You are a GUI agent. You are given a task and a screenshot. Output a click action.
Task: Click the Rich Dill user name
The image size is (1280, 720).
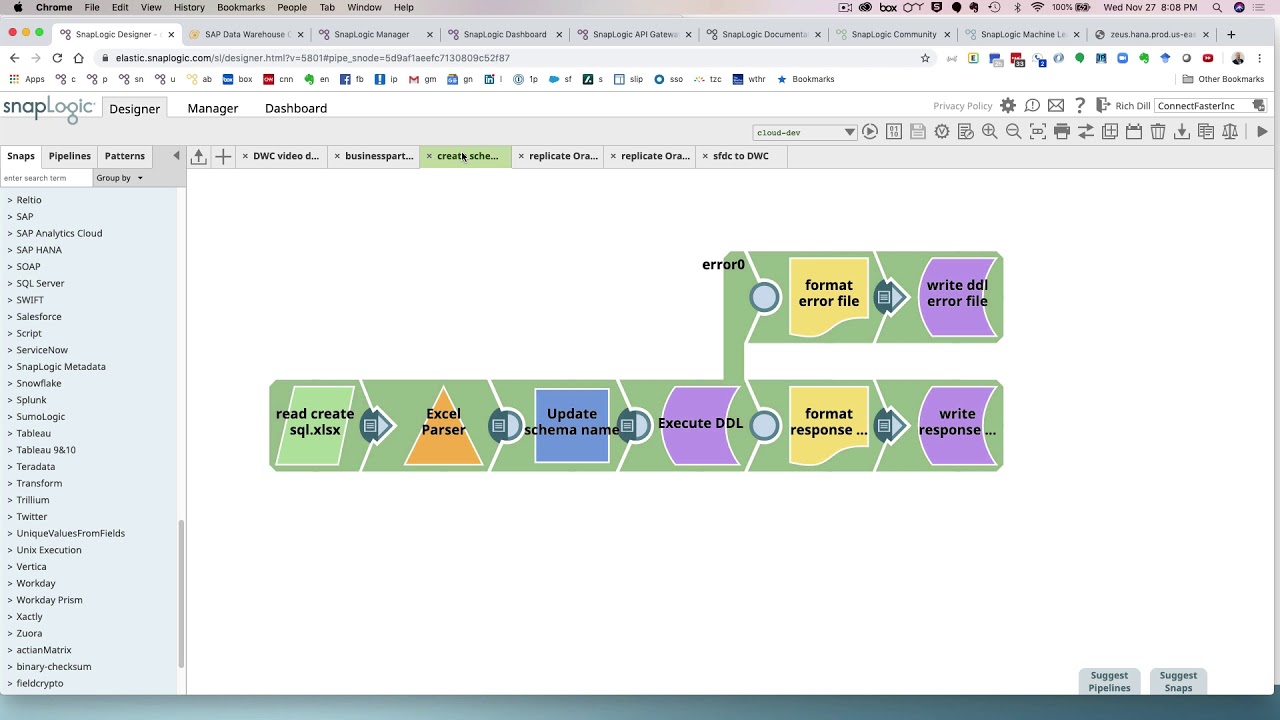point(1133,106)
